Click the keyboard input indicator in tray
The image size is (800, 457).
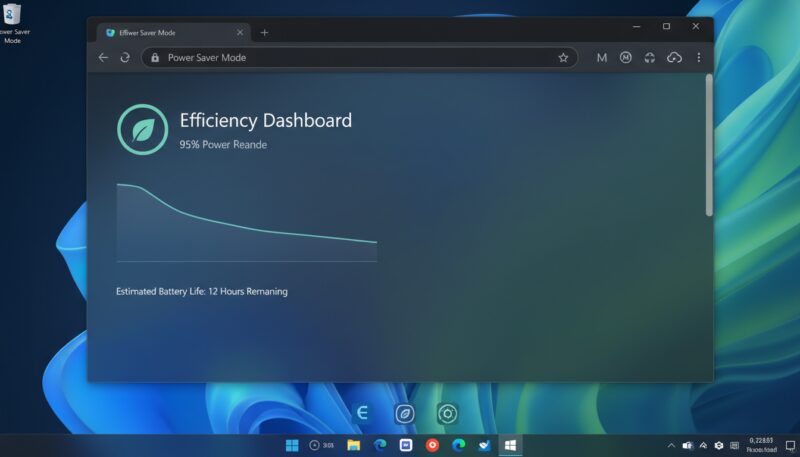pos(734,446)
